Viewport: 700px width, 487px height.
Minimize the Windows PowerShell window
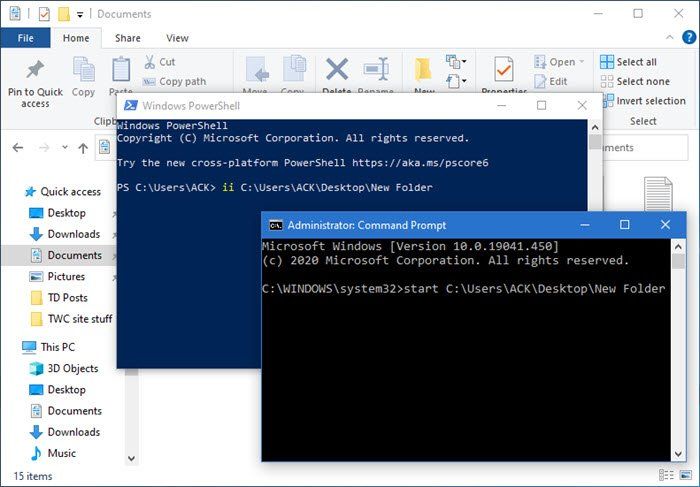pyautogui.click(x=501, y=105)
